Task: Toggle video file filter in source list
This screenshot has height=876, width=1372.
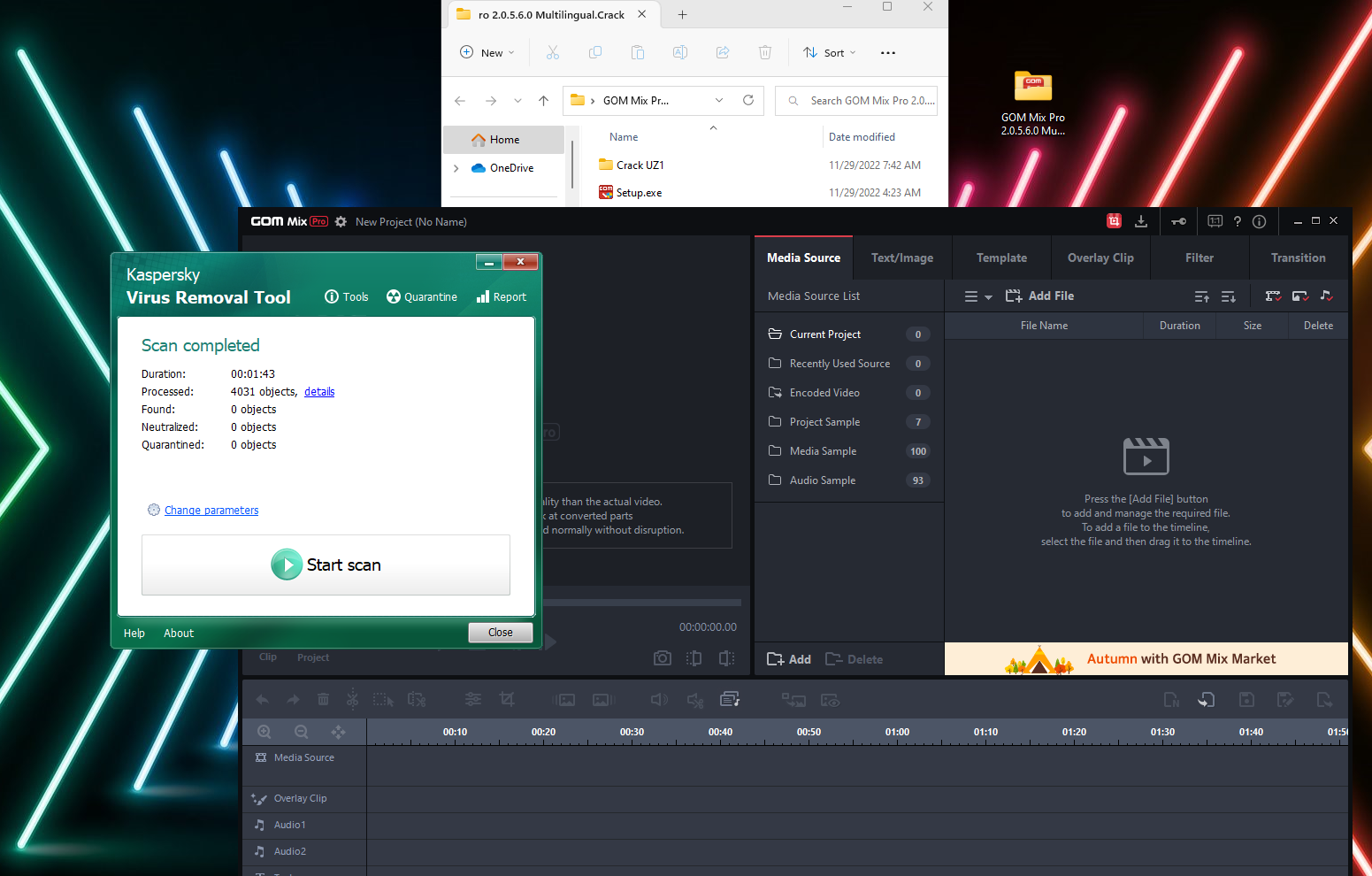Action: [x=1273, y=296]
